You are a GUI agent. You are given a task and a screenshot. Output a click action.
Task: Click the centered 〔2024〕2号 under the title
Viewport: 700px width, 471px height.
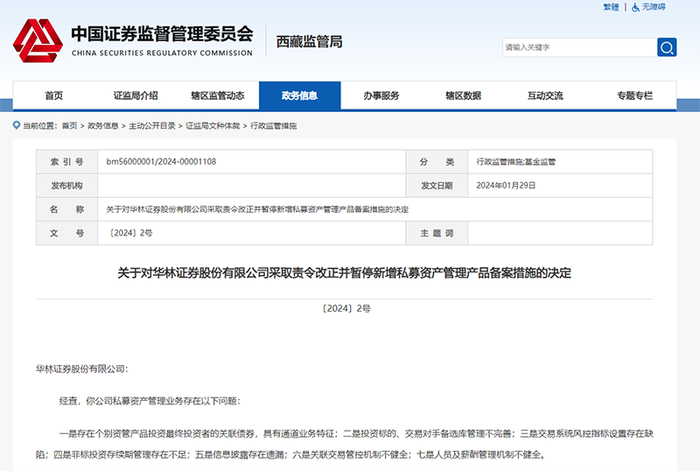pyautogui.click(x=346, y=308)
